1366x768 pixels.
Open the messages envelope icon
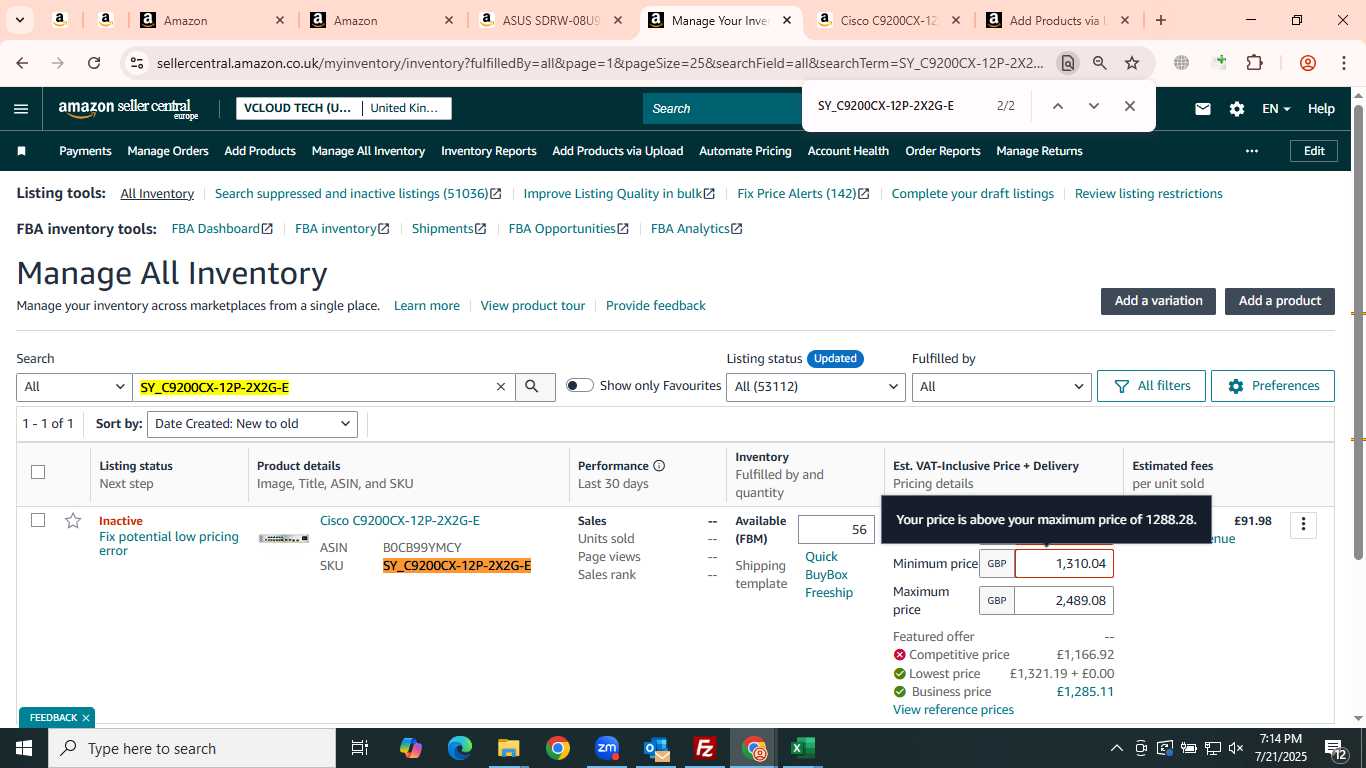tap(1203, 109)
